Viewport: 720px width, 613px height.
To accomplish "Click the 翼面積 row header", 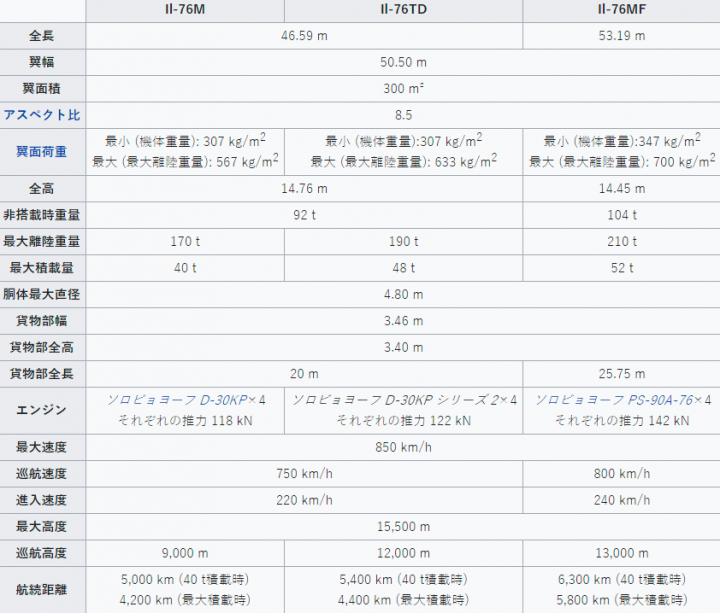I will 42,89.
